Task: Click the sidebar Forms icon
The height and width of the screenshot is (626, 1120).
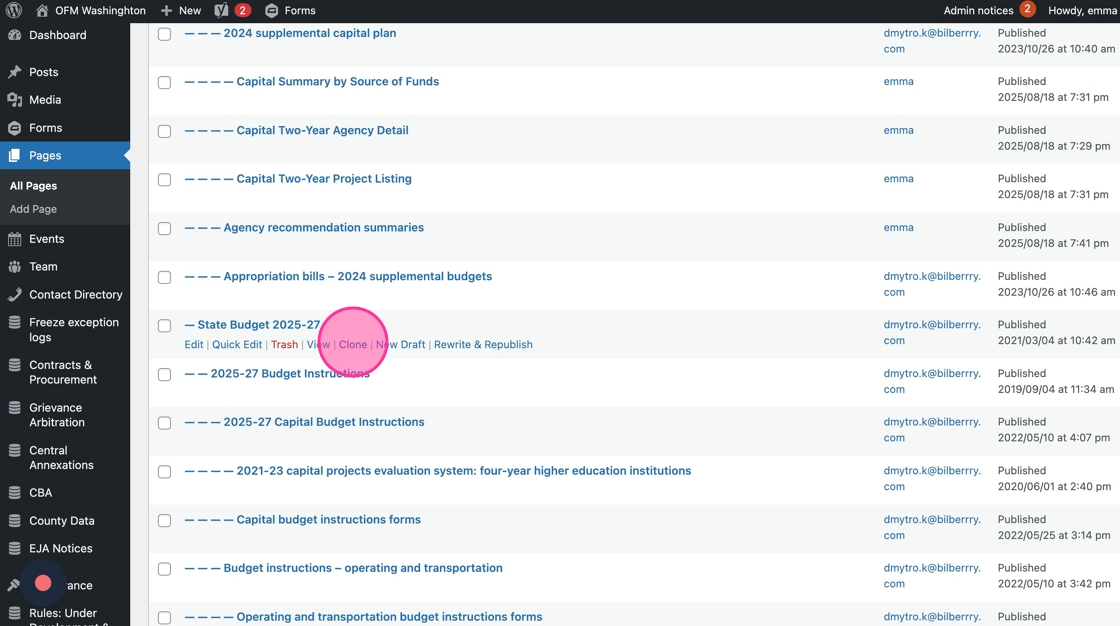Action: [14, 128]
